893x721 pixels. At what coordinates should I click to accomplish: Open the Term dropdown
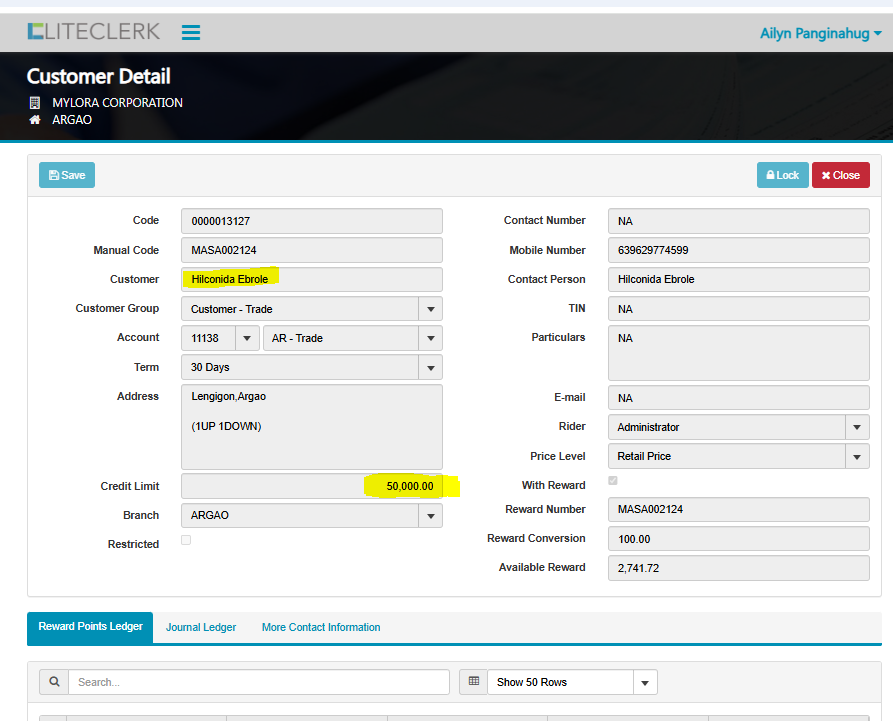(430, 368)
